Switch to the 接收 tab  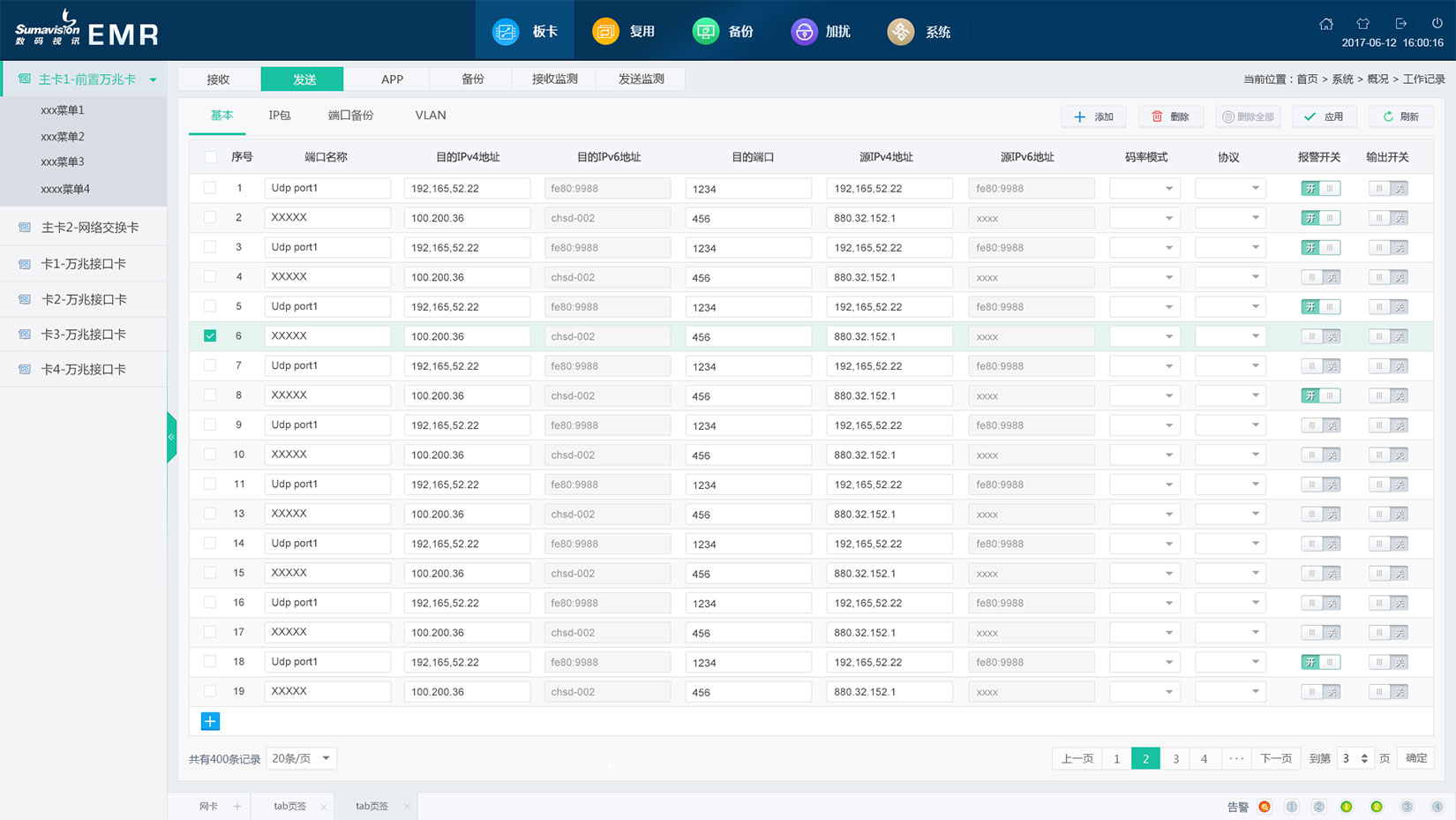[x=217, y=79]
